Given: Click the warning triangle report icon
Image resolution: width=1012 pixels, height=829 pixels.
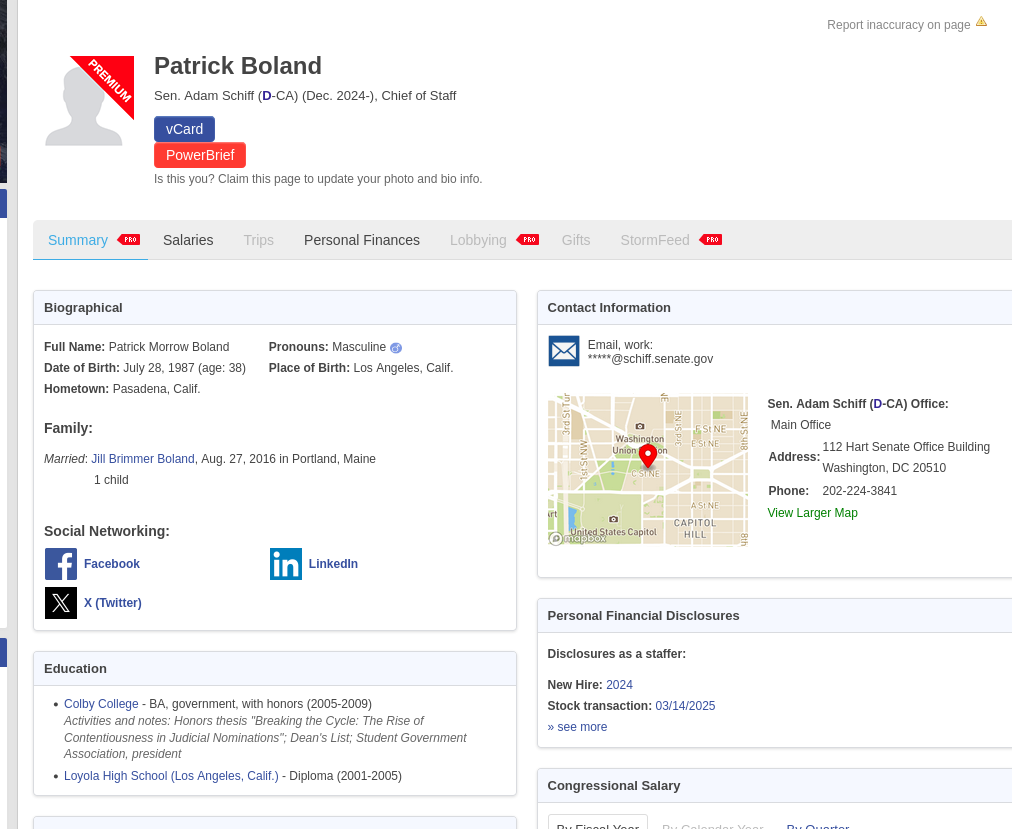Looking at the screenshot, I should point(981,21).
